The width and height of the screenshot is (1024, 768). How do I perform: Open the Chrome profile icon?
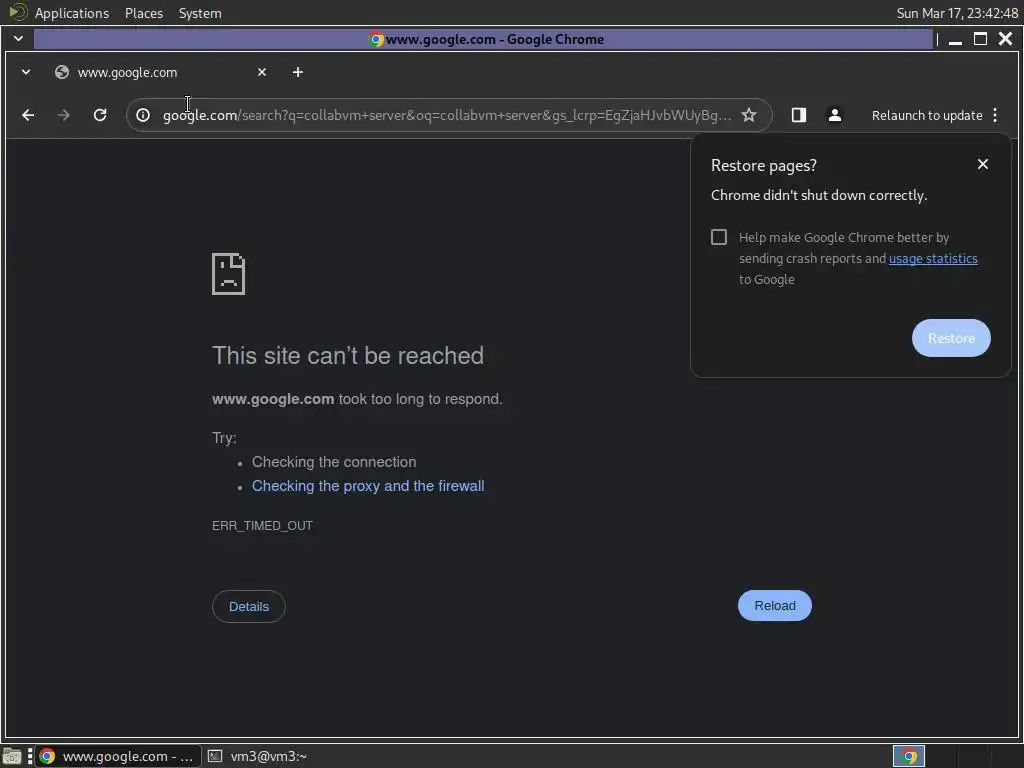pos(835,116)
